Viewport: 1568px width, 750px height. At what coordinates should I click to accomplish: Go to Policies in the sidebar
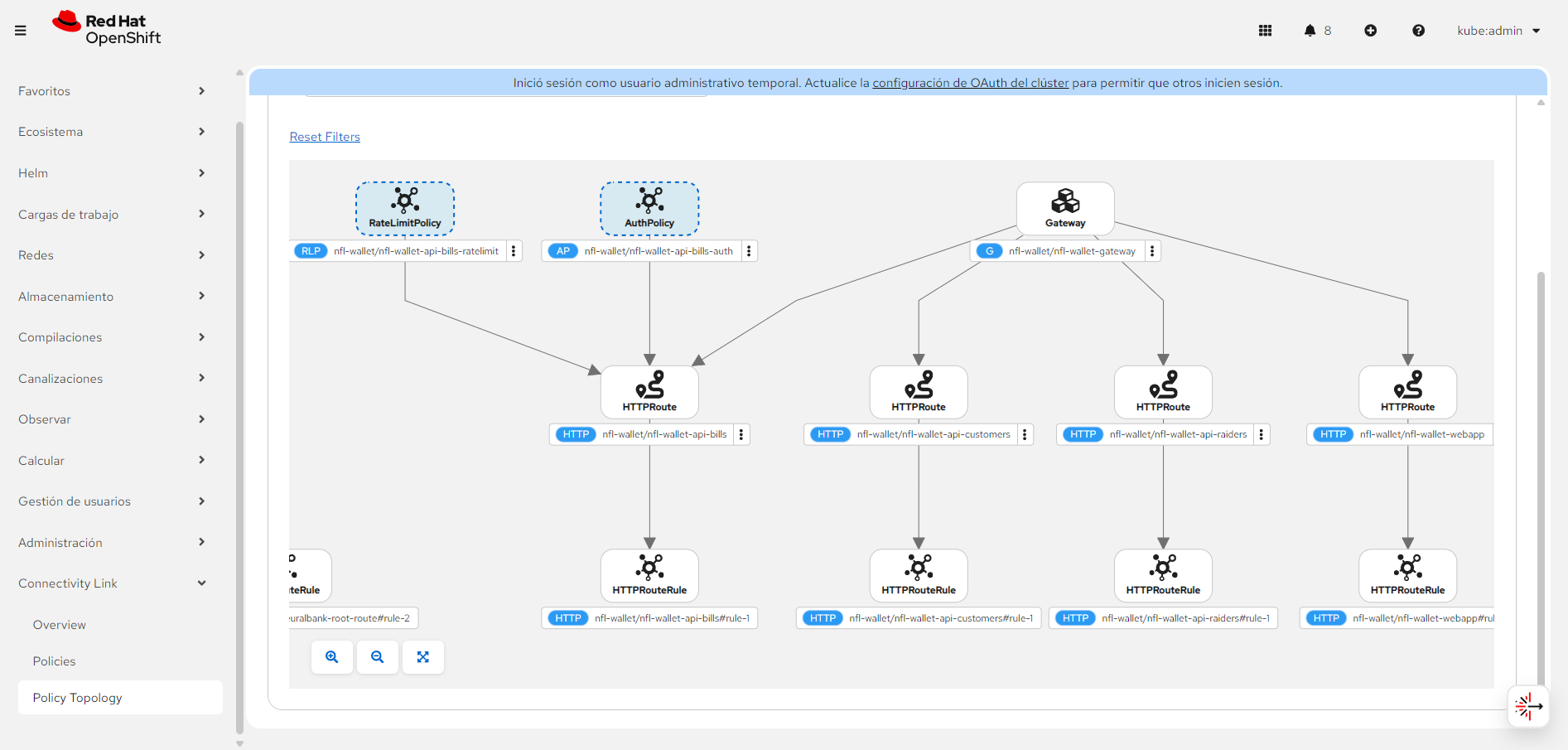[55, 661]
